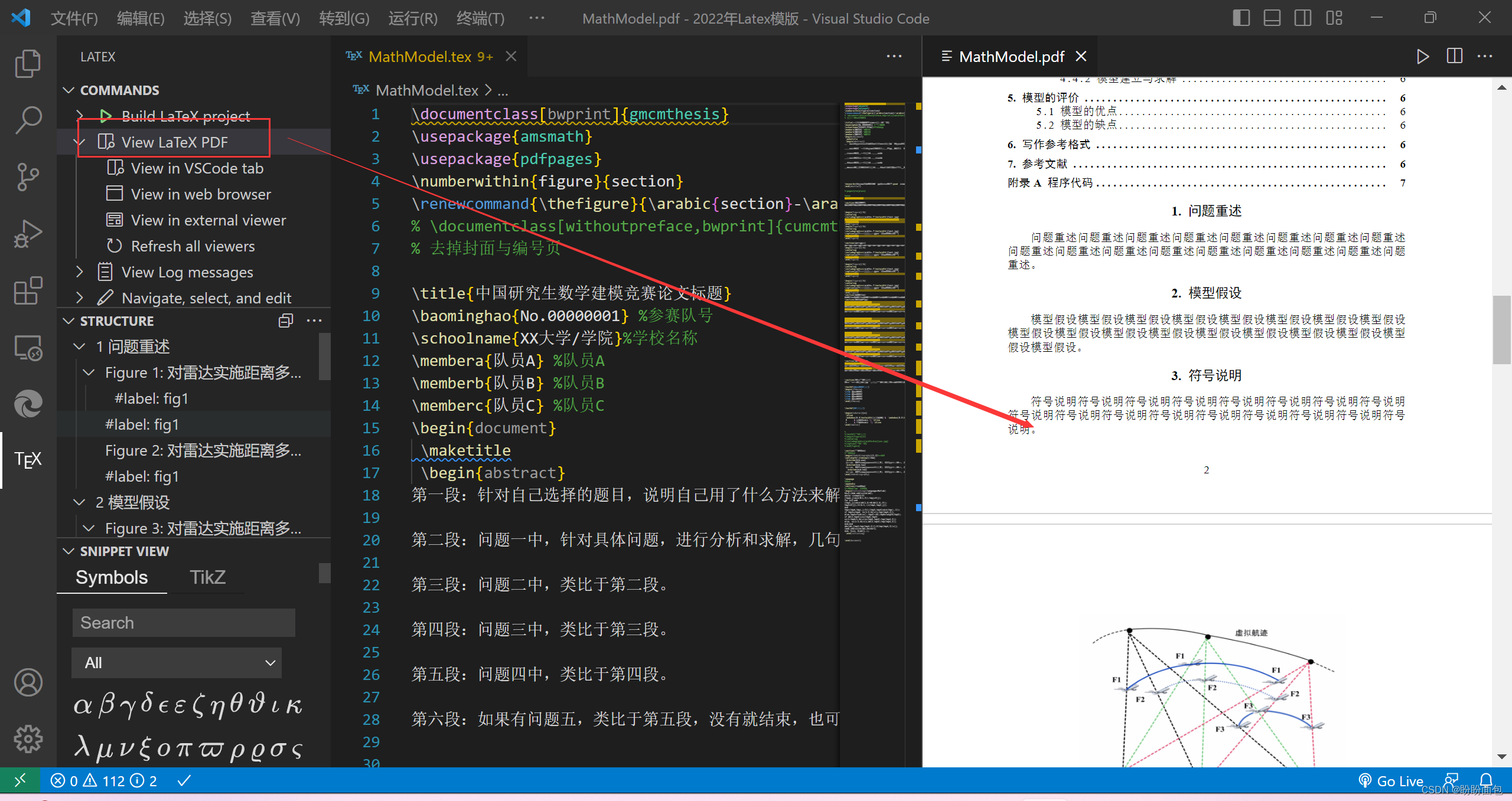Image resolution: width=1512 pixels, height=801 pixels.
Task: Insert the λ symbol snippet
Action: coord(84,746)
